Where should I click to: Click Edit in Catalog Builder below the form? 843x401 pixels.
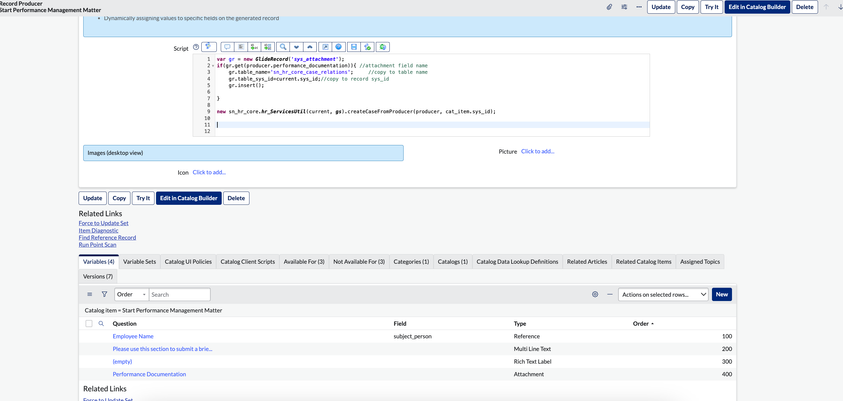(189, 198)
